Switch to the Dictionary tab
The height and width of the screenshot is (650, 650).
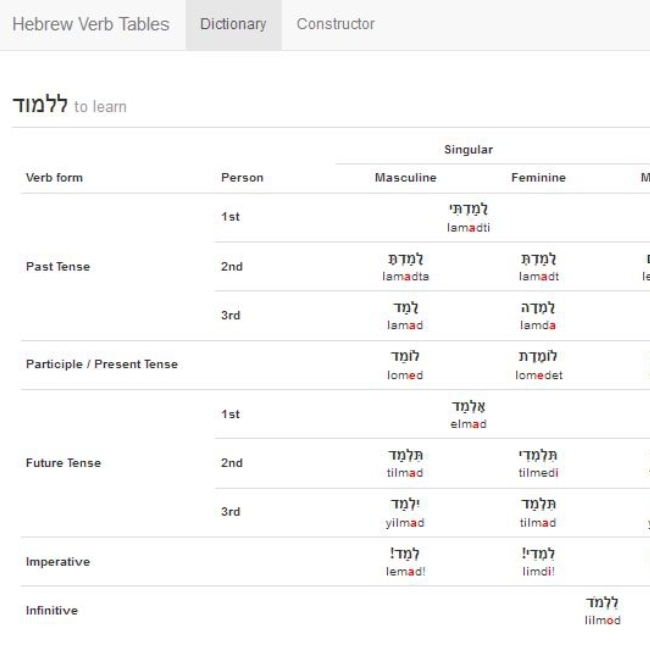click(x=233, y=24)
